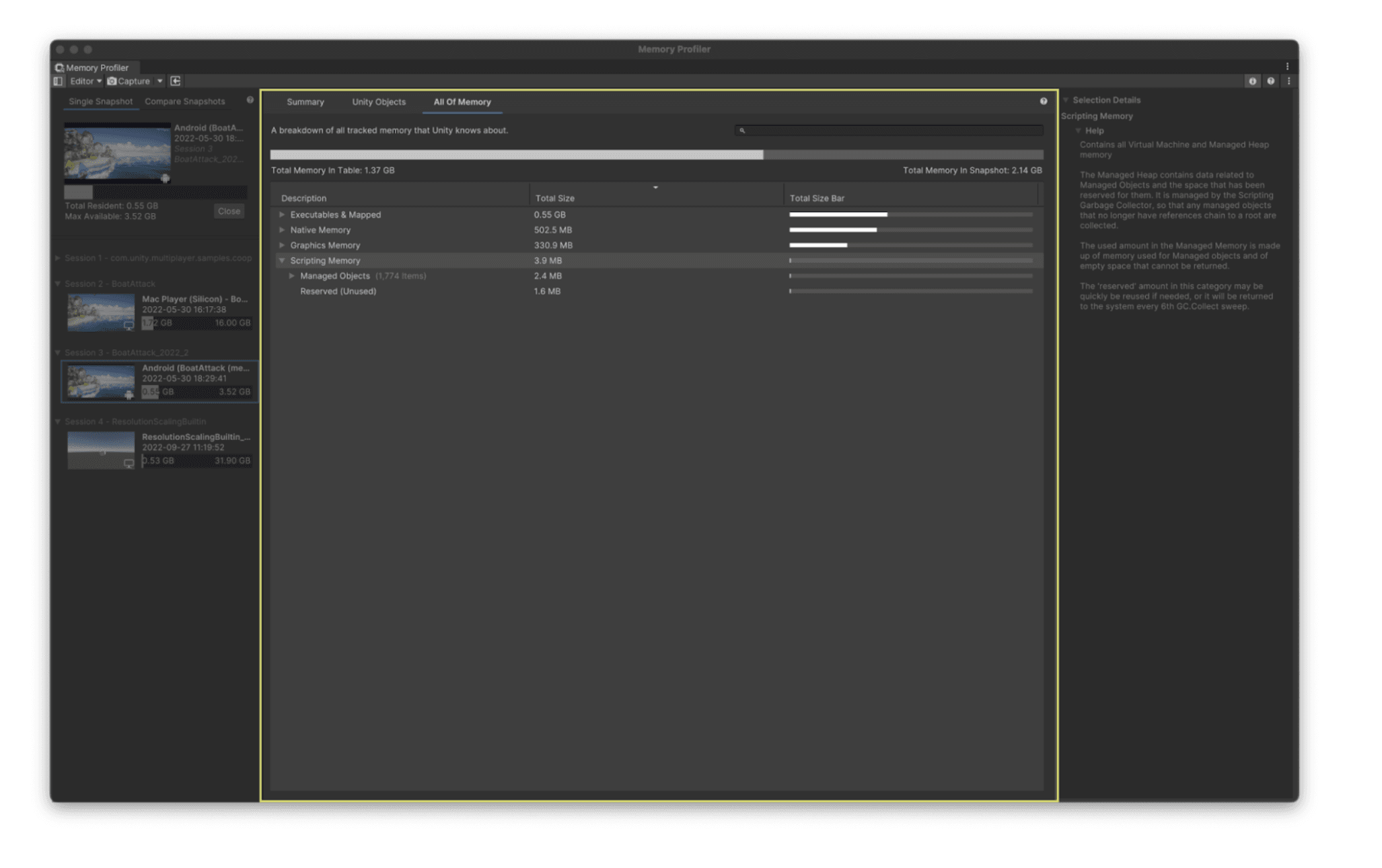Expand the Managed Objects row
1382x868 pixels.
[292, 276]
